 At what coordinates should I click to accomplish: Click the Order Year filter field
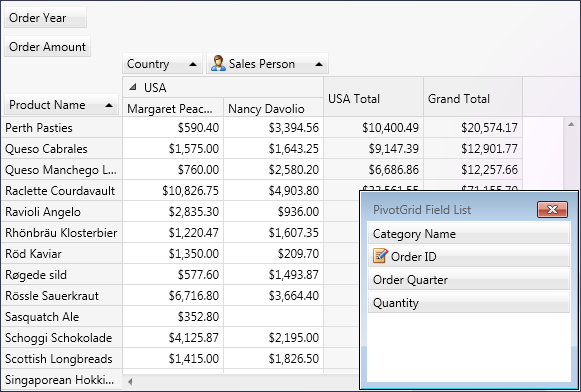pos(45,17)
